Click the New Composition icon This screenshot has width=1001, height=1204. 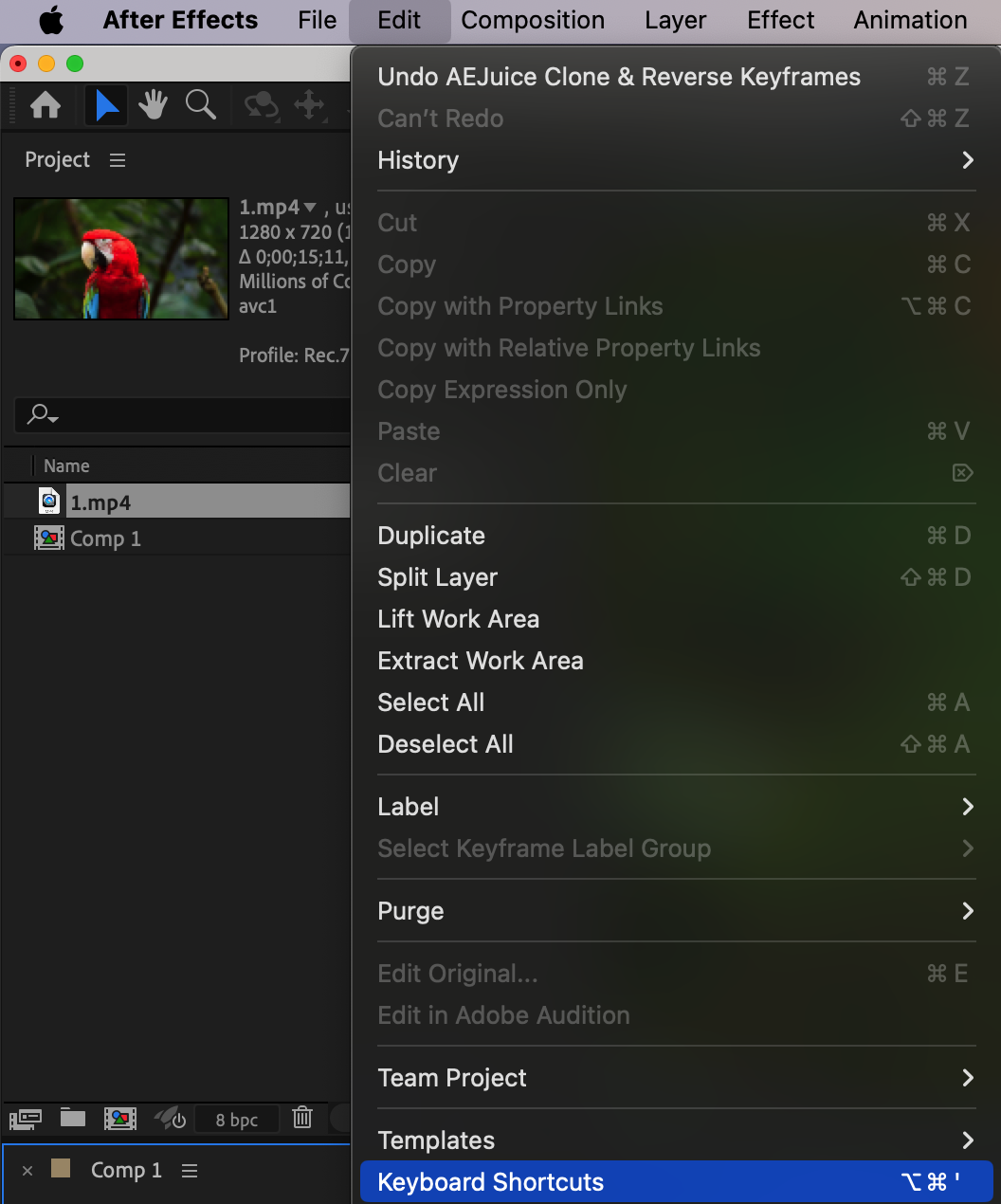coord(120,1119)
